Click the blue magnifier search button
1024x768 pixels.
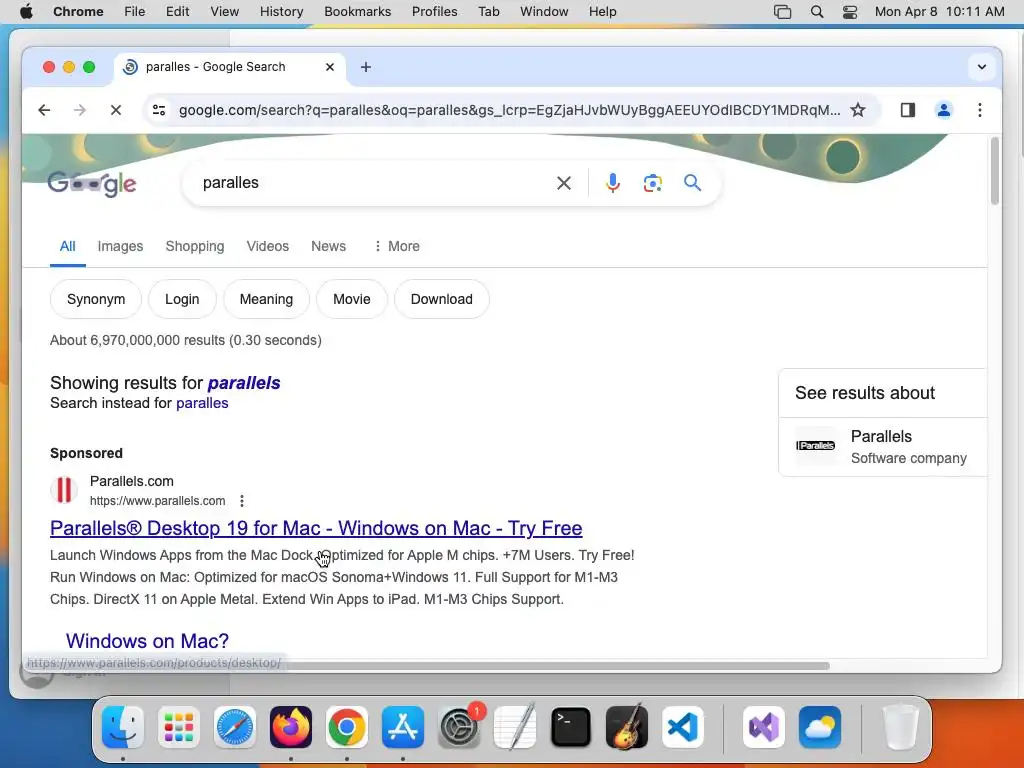coord(692,183)
